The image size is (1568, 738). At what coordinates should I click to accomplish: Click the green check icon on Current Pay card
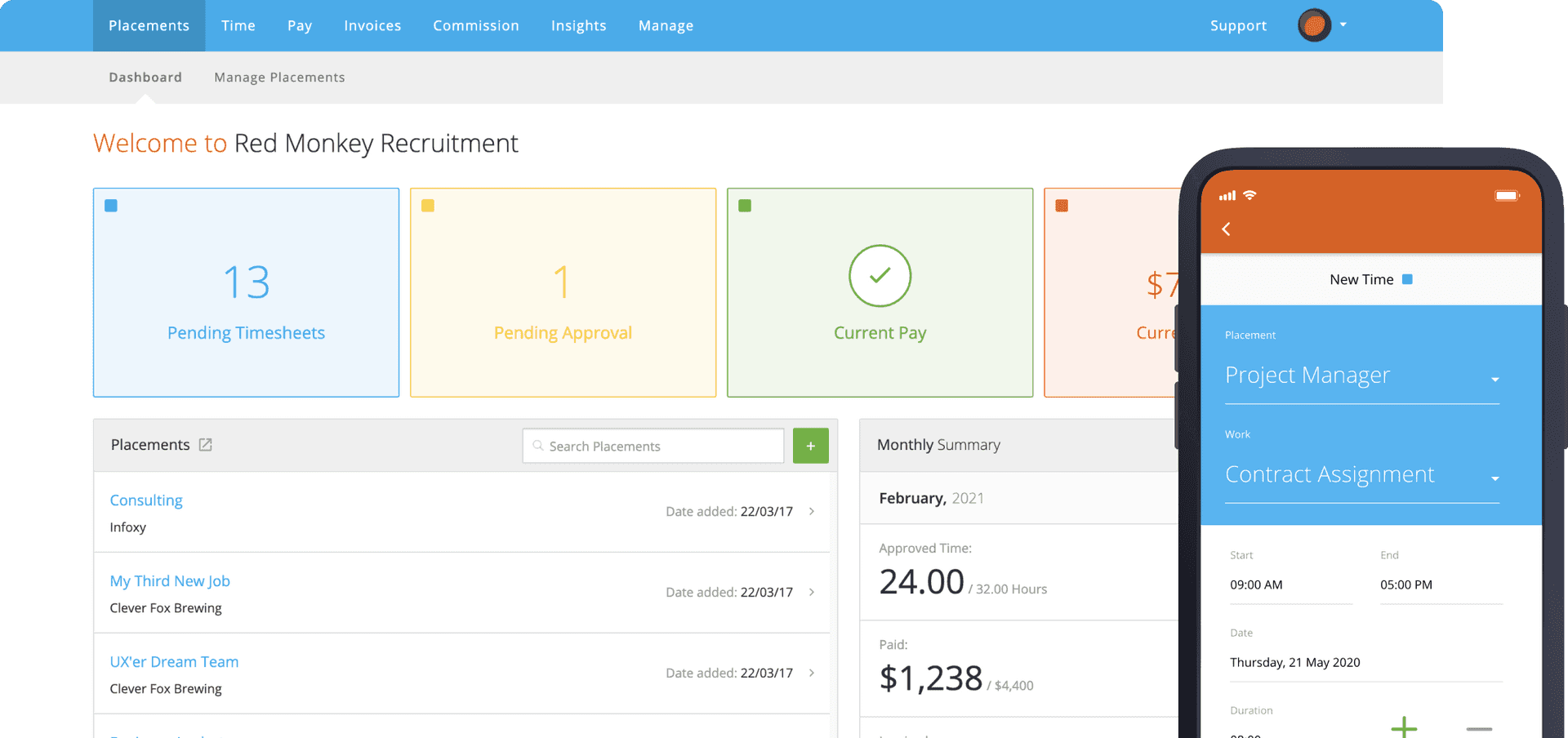coord(880,276)
